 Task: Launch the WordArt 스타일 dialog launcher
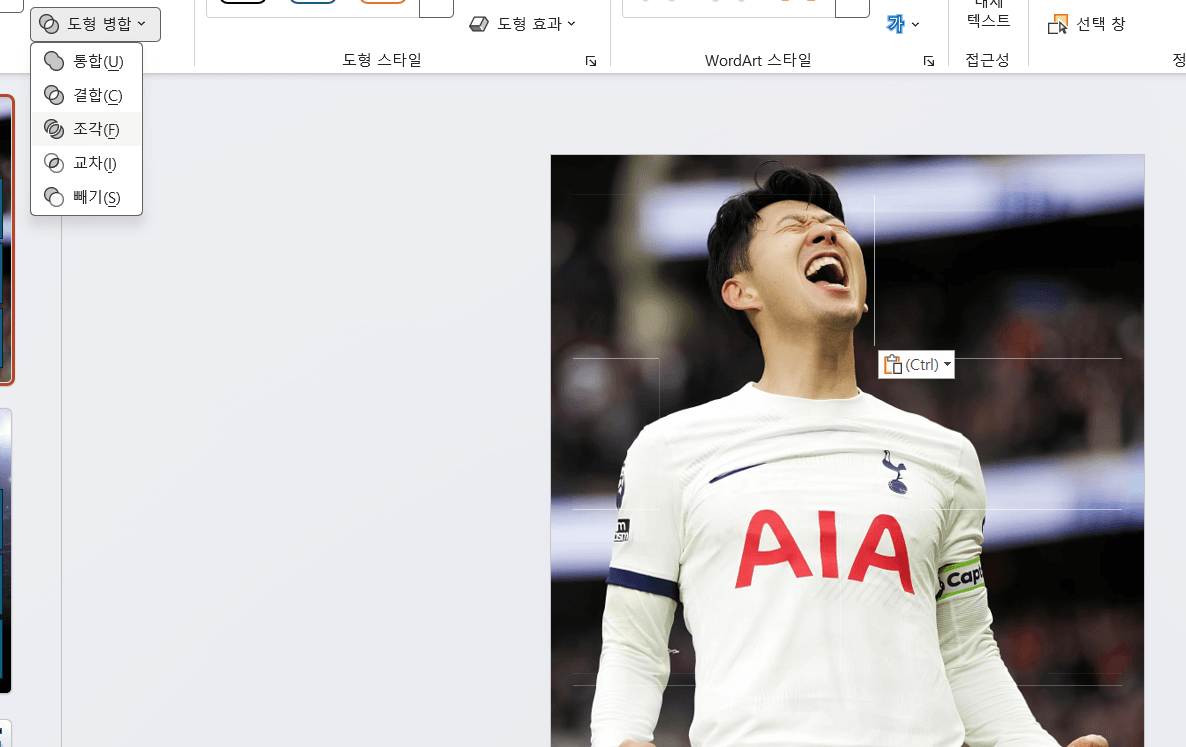929,61
